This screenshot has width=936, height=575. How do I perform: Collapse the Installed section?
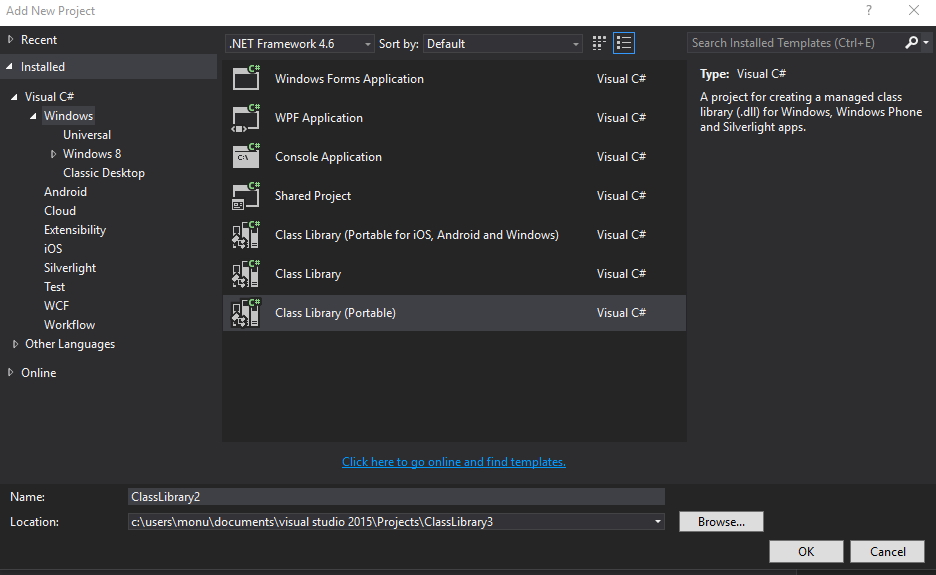tap(10, 67)
